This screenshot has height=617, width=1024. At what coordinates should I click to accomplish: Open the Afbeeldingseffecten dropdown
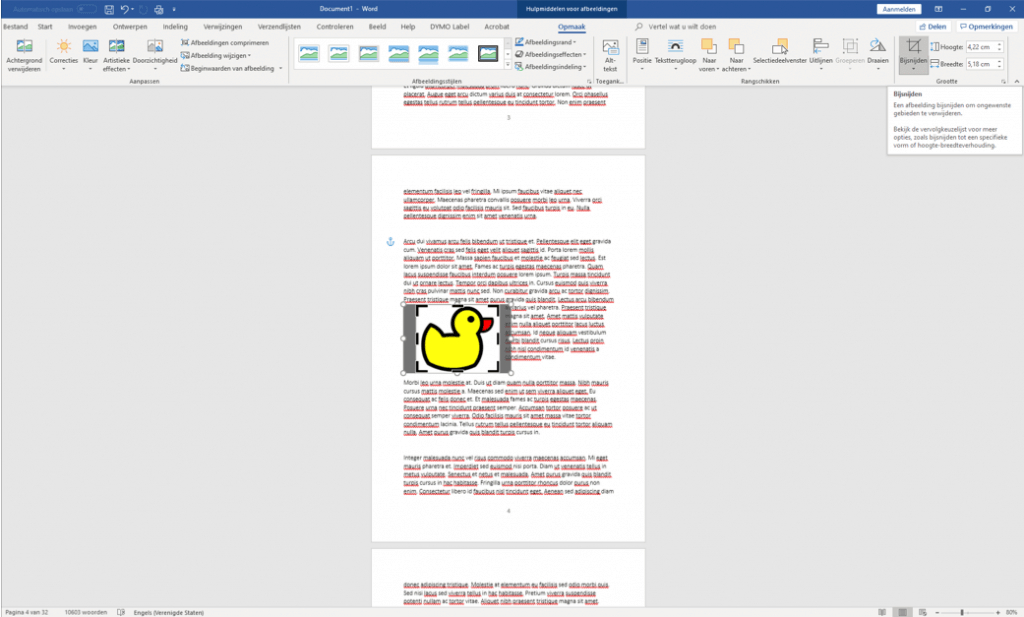coord(551,54)
